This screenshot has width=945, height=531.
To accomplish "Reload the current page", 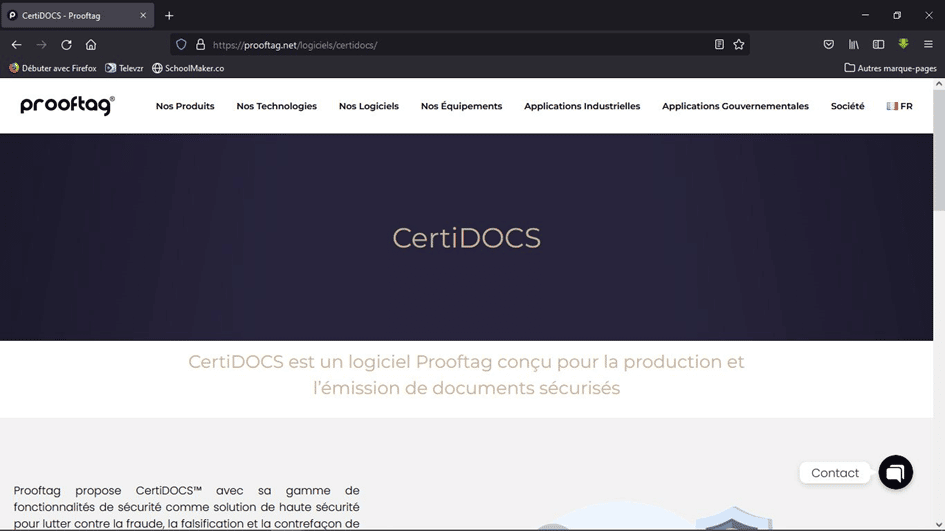I will 66,45.
